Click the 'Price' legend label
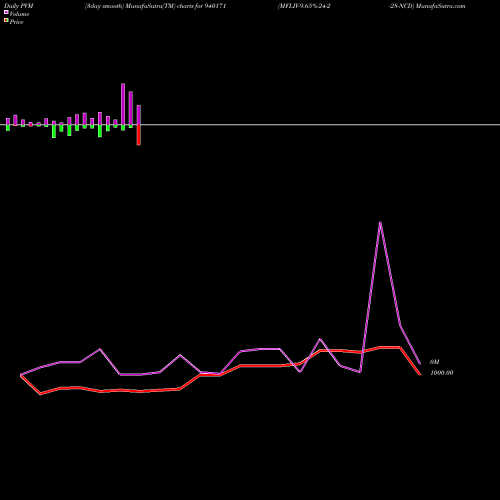Viewport: 500px width, 500px height. pyautogui.click(x=16, y=22)
